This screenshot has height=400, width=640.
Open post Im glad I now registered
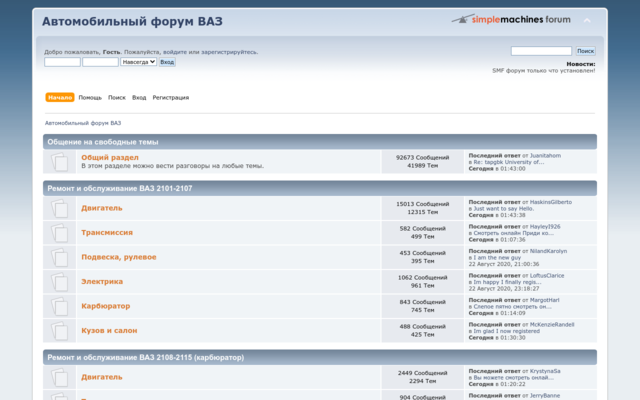tap(507, 331)
